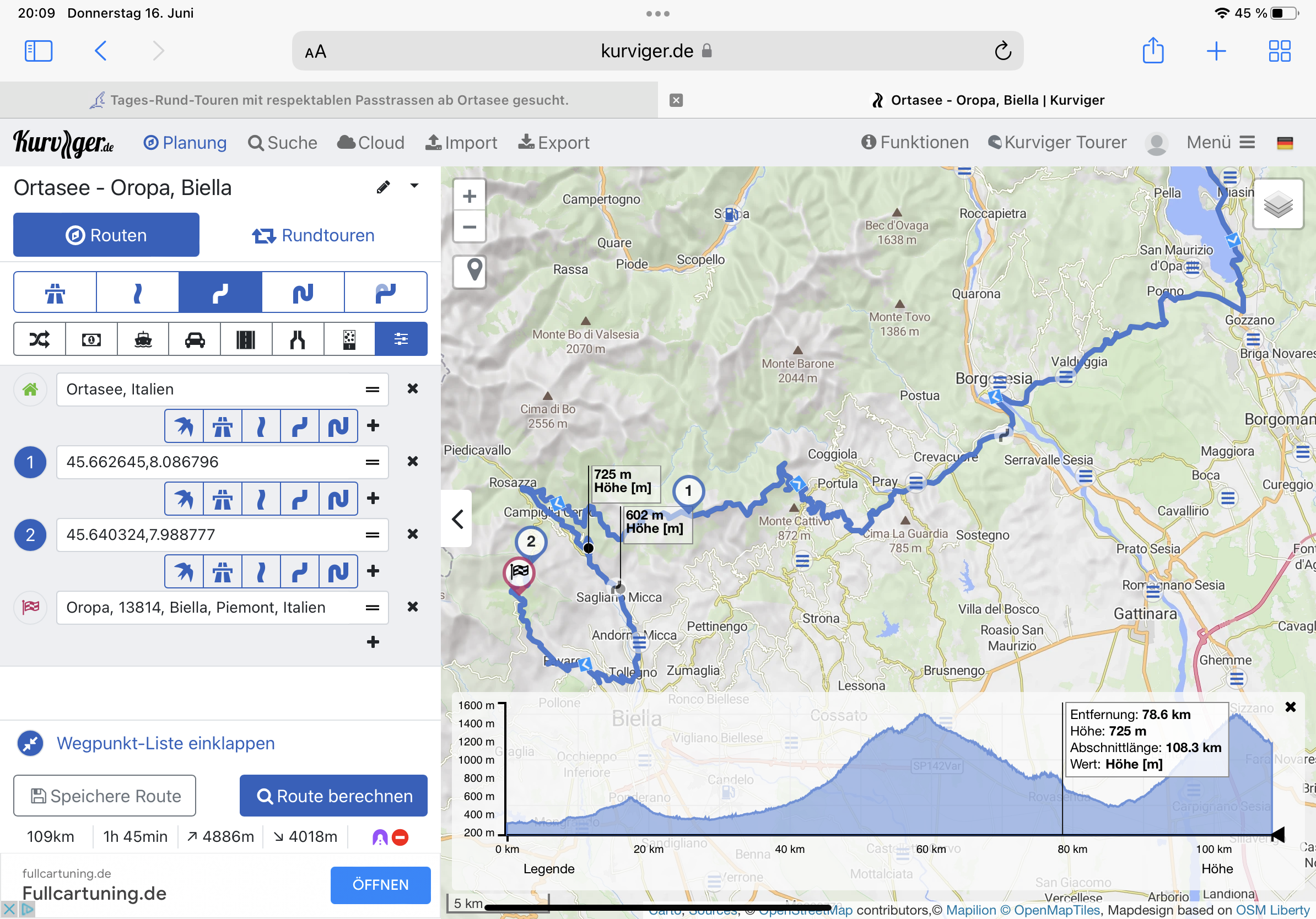Toggle avoid ferries option
The width and height of the screenshot is (1316, 919).
pyautogui.click(x=143, y=340)
